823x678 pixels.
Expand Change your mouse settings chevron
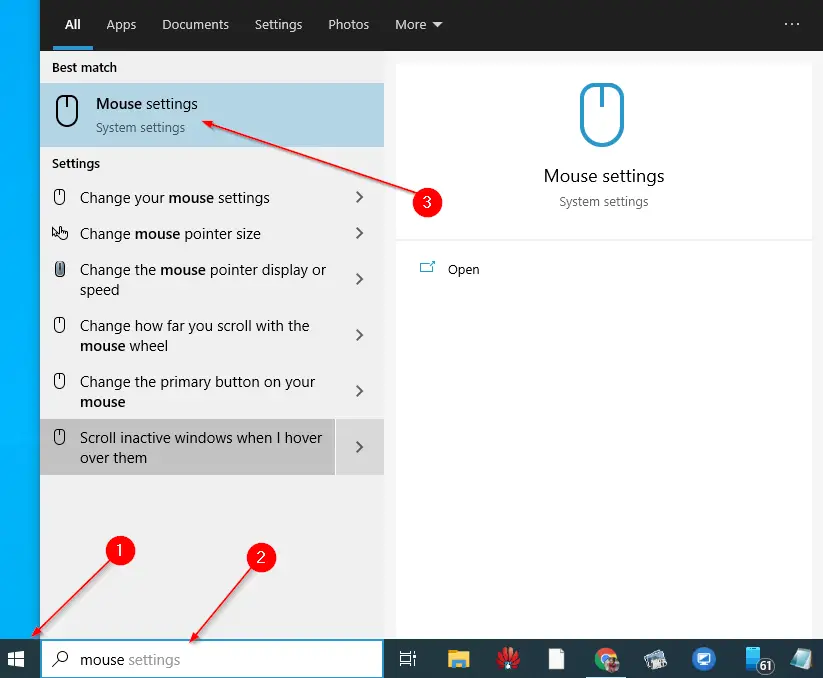360,197
